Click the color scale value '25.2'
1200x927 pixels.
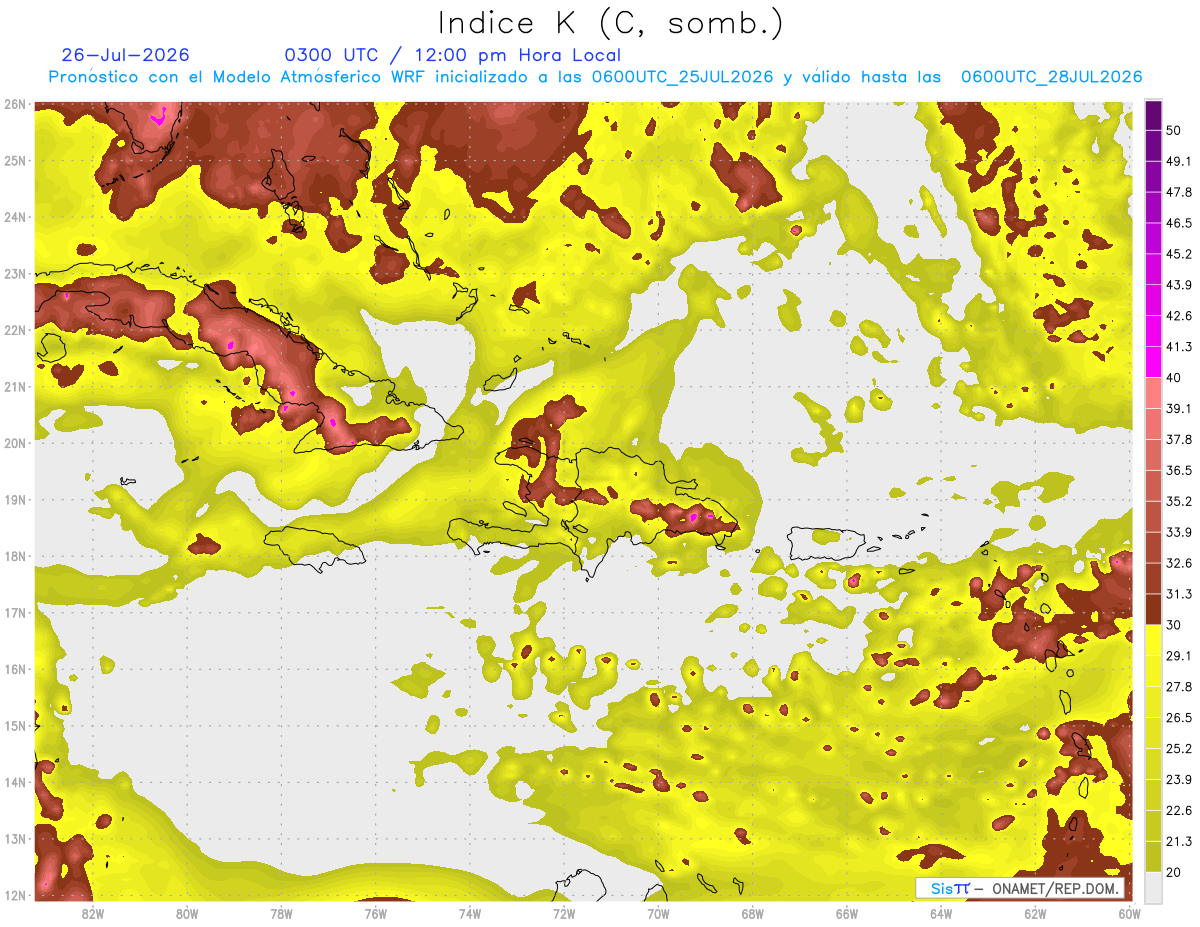1178,749
